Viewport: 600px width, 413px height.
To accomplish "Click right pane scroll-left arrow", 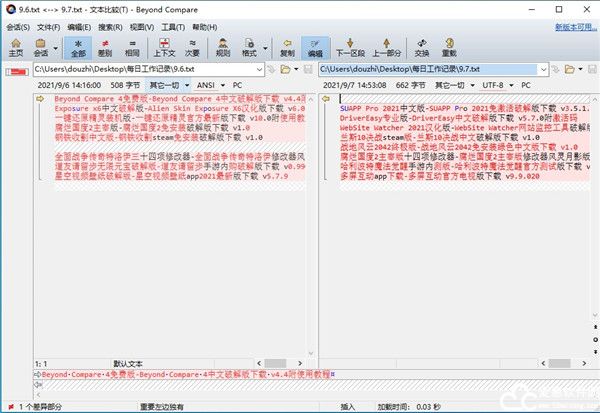I will click(x=543, y=363).
